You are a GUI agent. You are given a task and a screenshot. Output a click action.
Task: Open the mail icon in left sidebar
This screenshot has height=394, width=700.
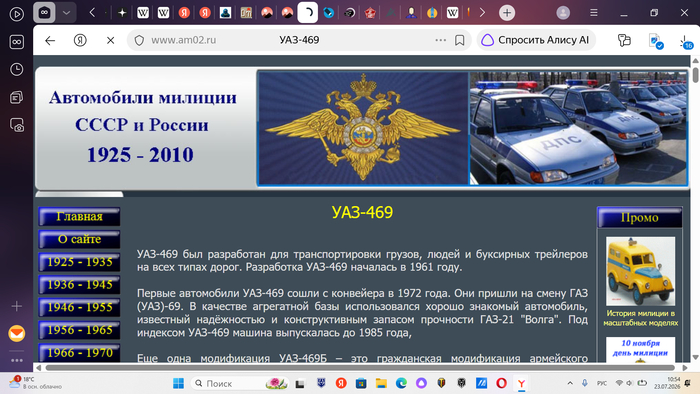coord(17,333)
